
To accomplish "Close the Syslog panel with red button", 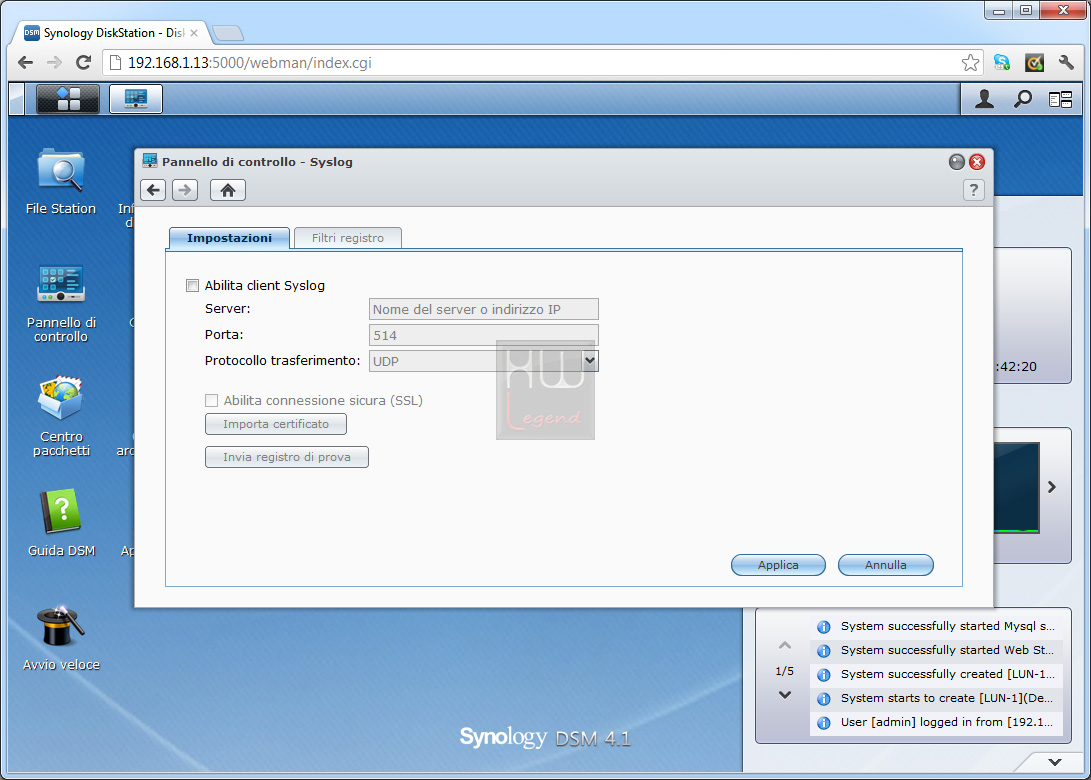I will pyautogui.click(x=977, y=162).
